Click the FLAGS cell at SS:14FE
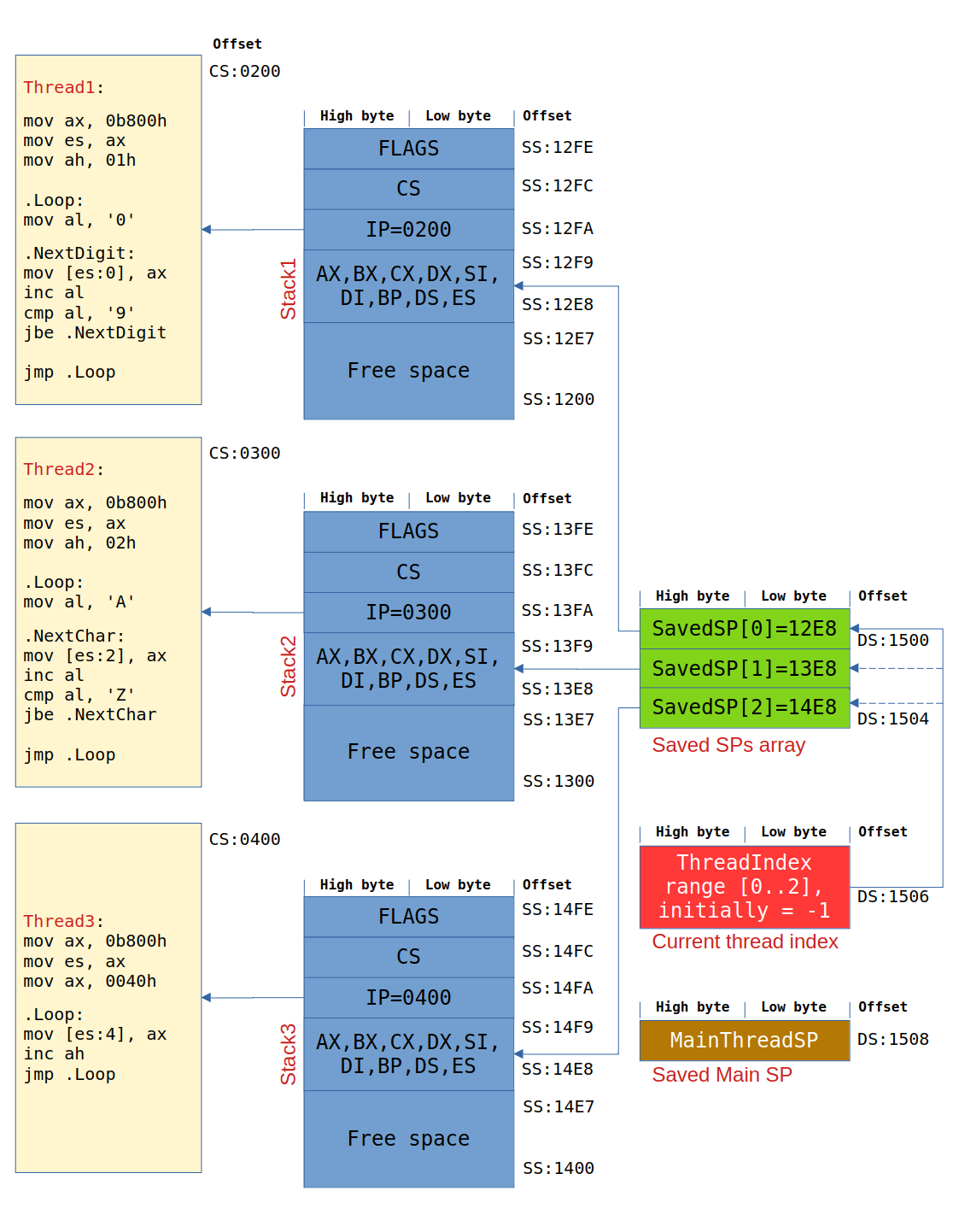The height and width of the screenshot is (1232, 959). click(x=409, y=917)
